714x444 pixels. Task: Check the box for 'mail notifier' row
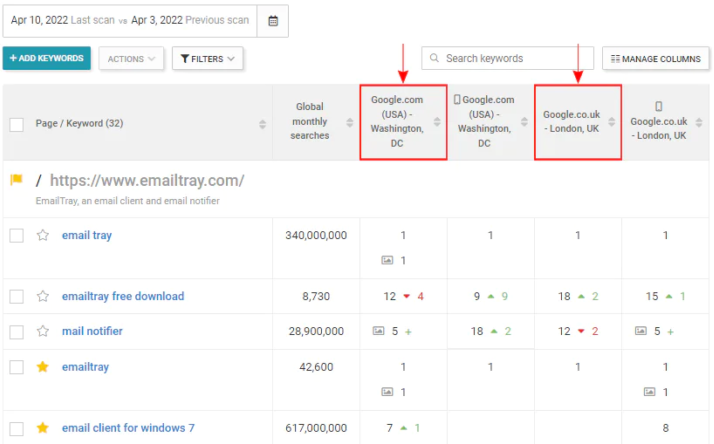pos(16,331)
